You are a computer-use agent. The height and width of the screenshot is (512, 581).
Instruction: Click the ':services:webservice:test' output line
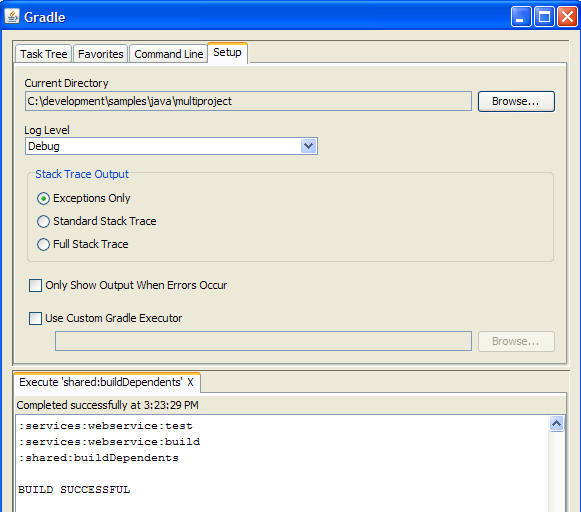(106, 426)
